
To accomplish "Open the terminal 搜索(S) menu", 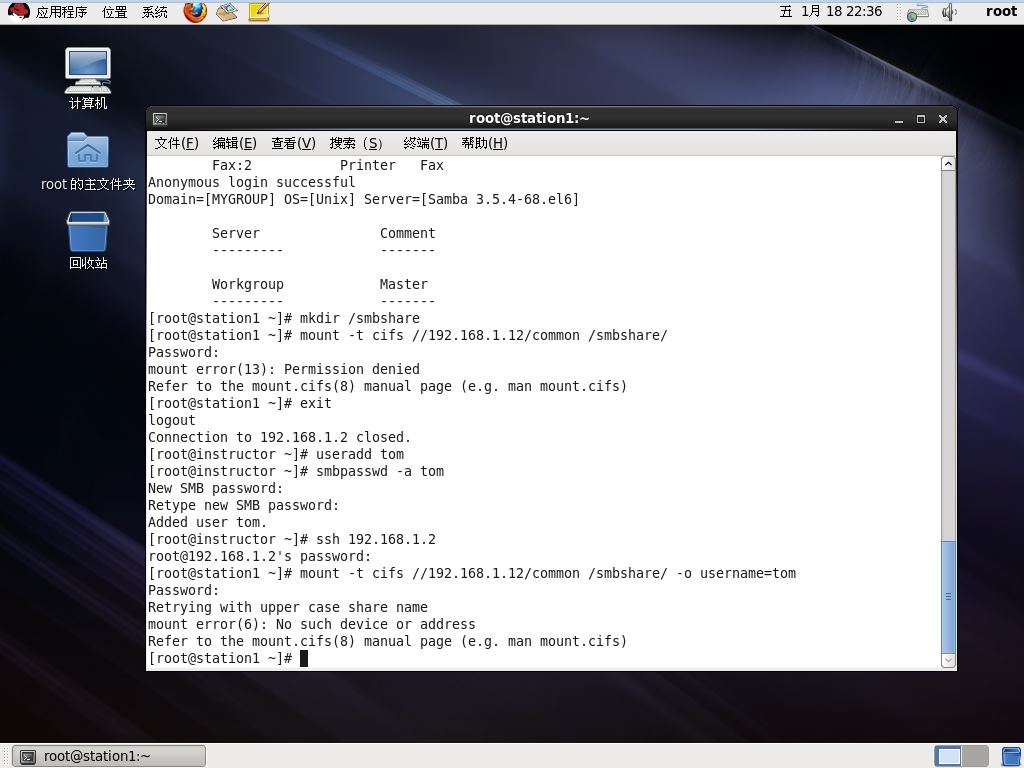I will pos(356,143).
